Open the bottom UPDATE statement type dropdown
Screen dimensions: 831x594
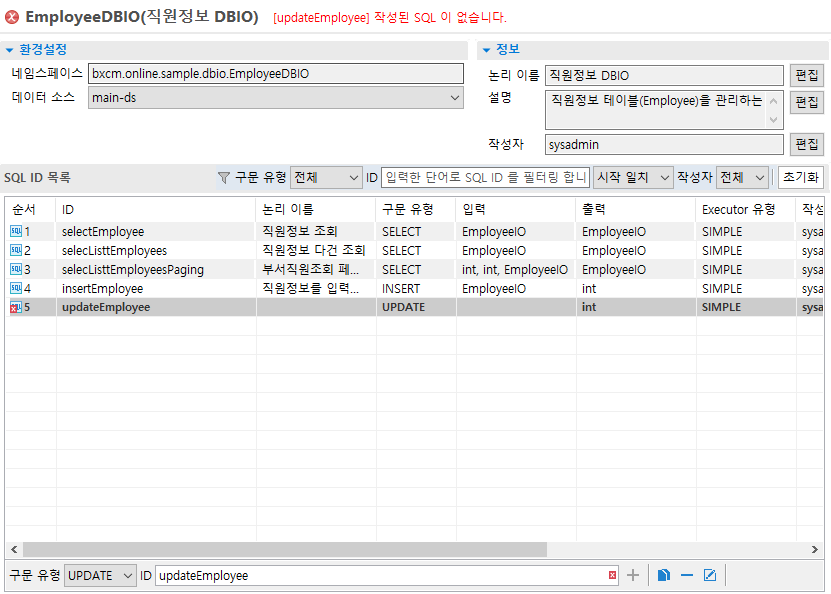(100, 575)
